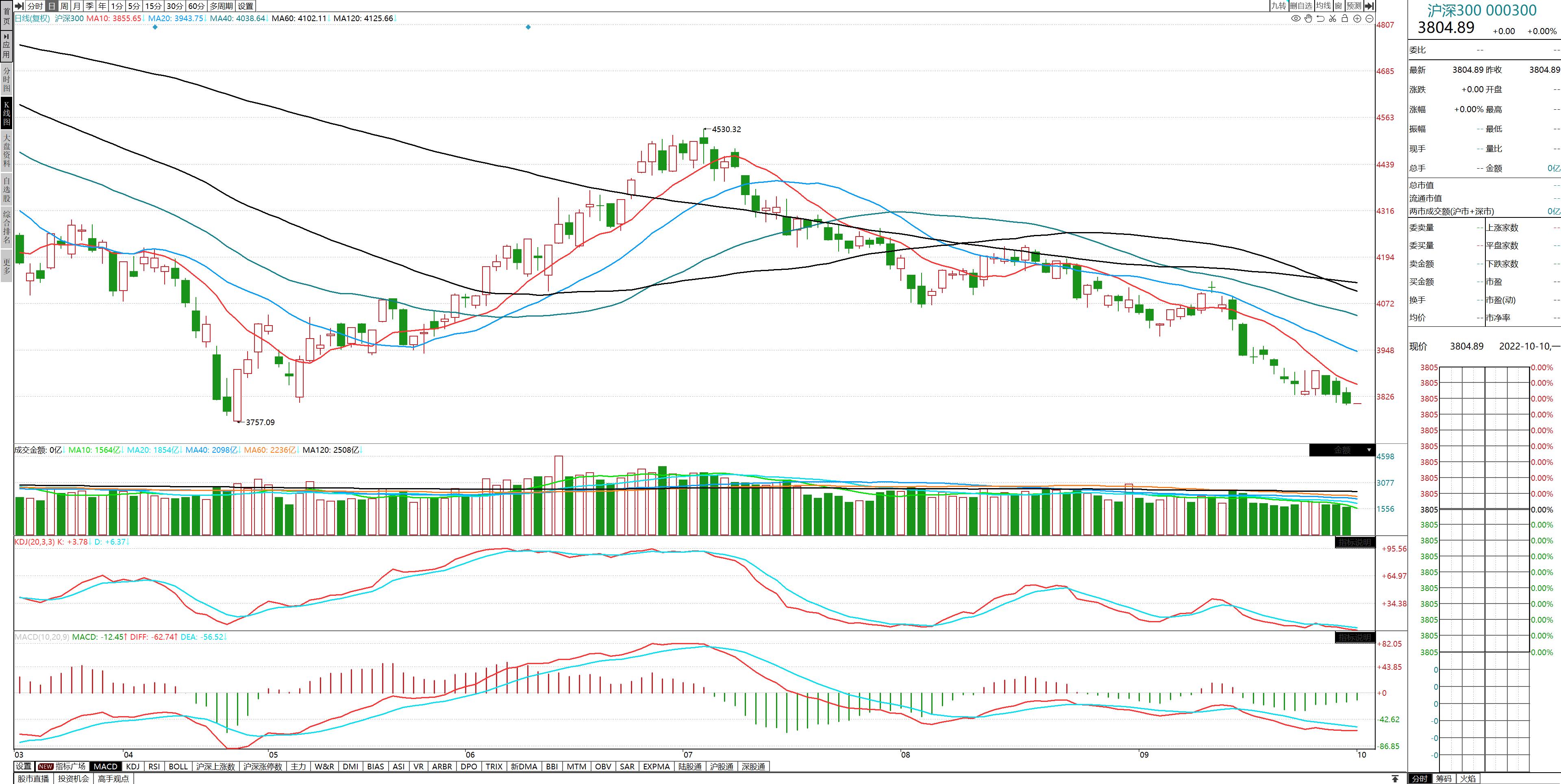Toggle the eye visibility icon above chart

[1296, 19]
